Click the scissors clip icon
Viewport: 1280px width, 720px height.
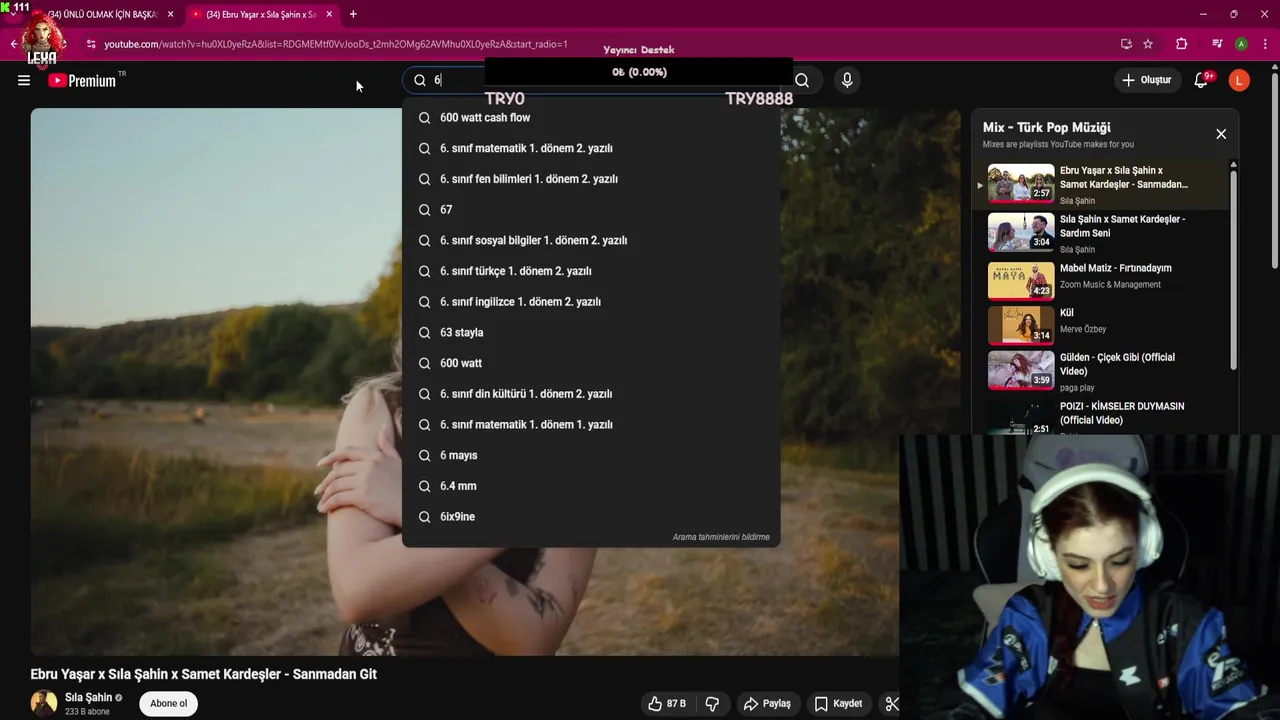892,704
